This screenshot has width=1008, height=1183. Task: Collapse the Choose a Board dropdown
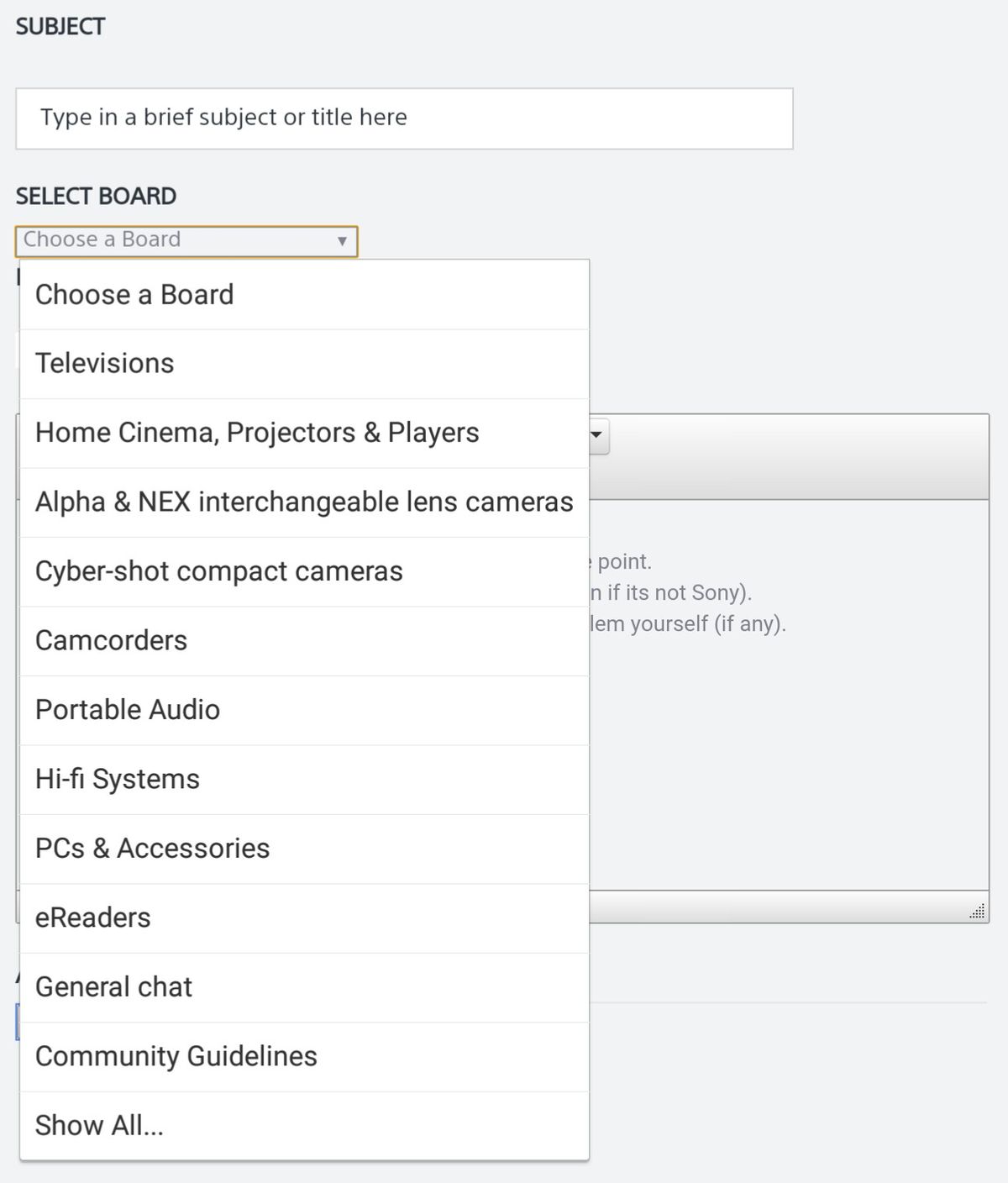click(x=186, y=241)
